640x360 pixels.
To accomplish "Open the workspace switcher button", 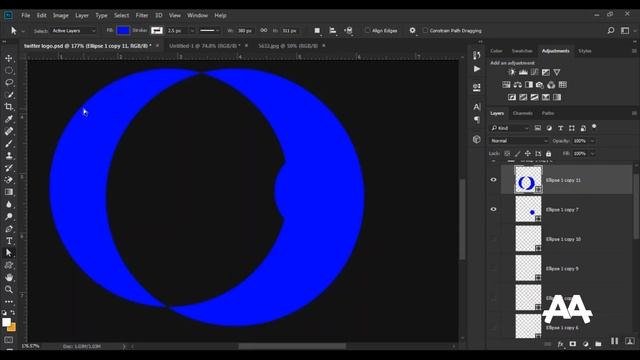I will (625, 31).
